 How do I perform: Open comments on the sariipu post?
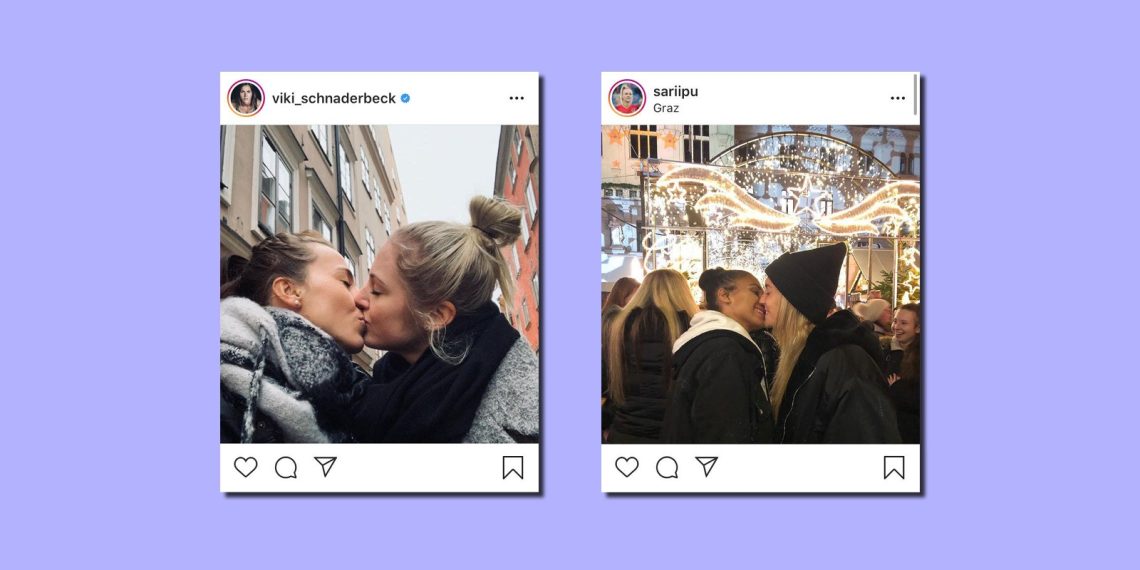pos(667,467)
